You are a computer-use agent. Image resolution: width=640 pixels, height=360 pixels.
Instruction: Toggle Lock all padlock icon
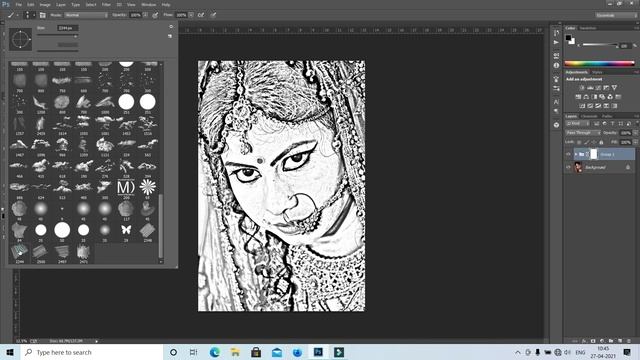(601, 142)
